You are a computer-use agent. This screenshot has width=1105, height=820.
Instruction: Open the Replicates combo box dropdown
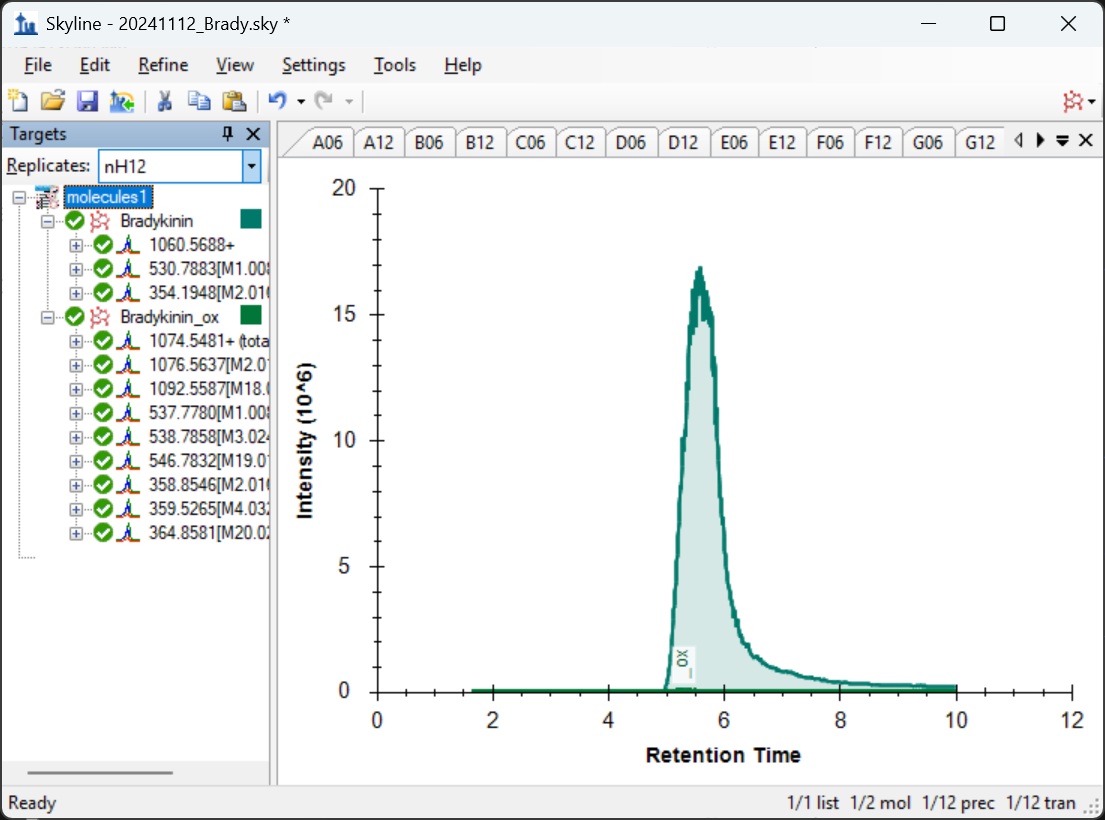(x=252, y=166)
